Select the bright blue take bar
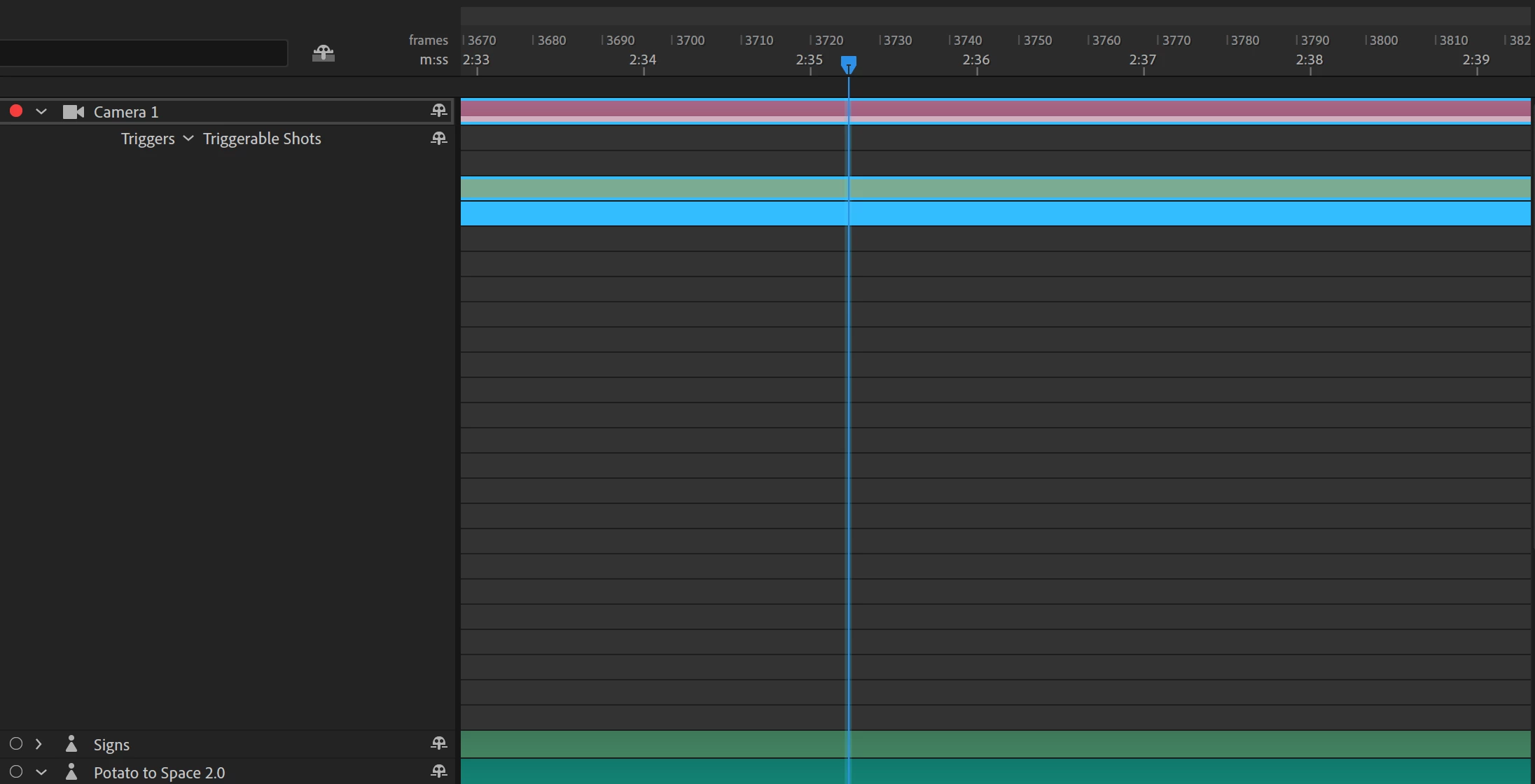The width and height of the screenshot is (1535, 784). [994, 213]
